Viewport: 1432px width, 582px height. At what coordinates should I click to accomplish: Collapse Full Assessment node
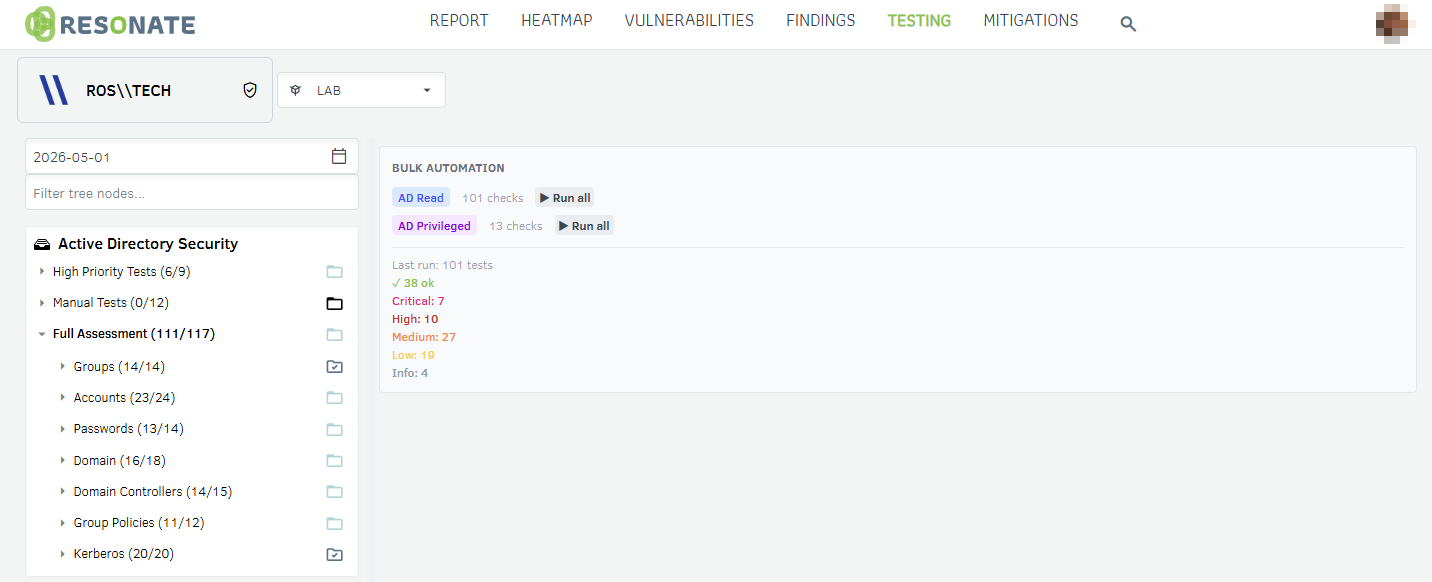(42, 334)
